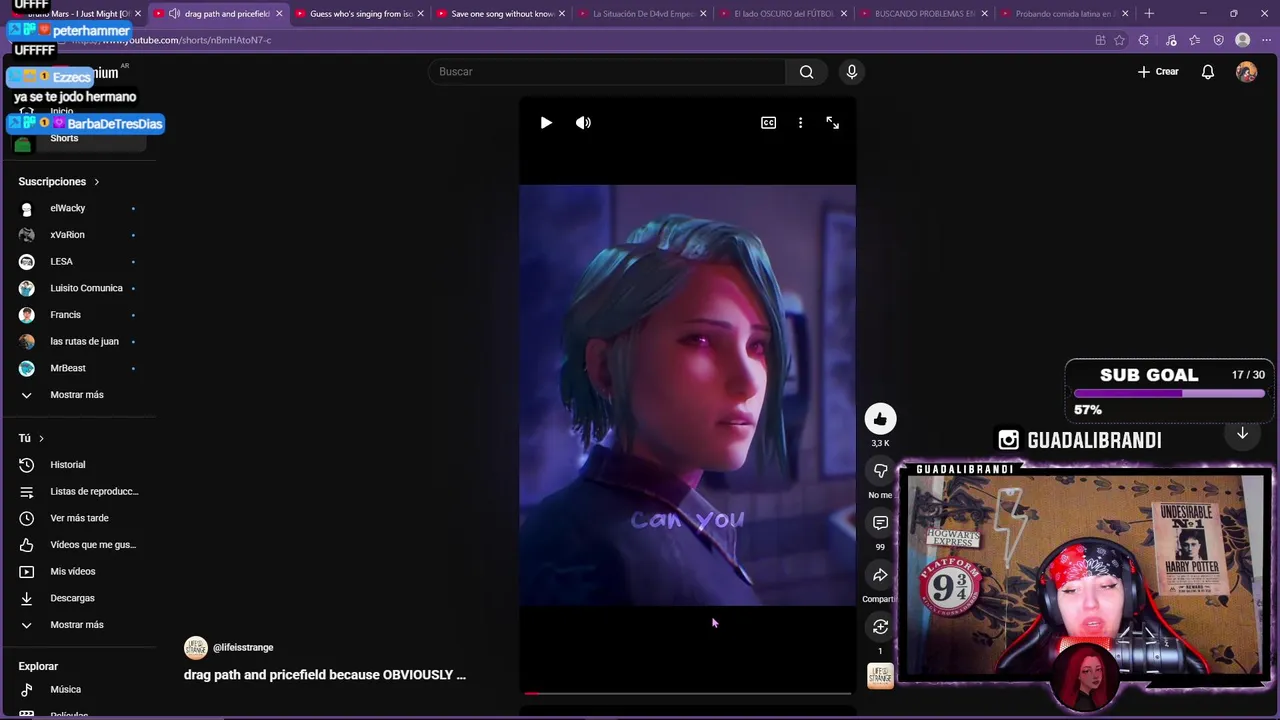Screen dimensions: 1280x720
Task: Open @lifeisstrange channel link
Action: tap(243, 648)
